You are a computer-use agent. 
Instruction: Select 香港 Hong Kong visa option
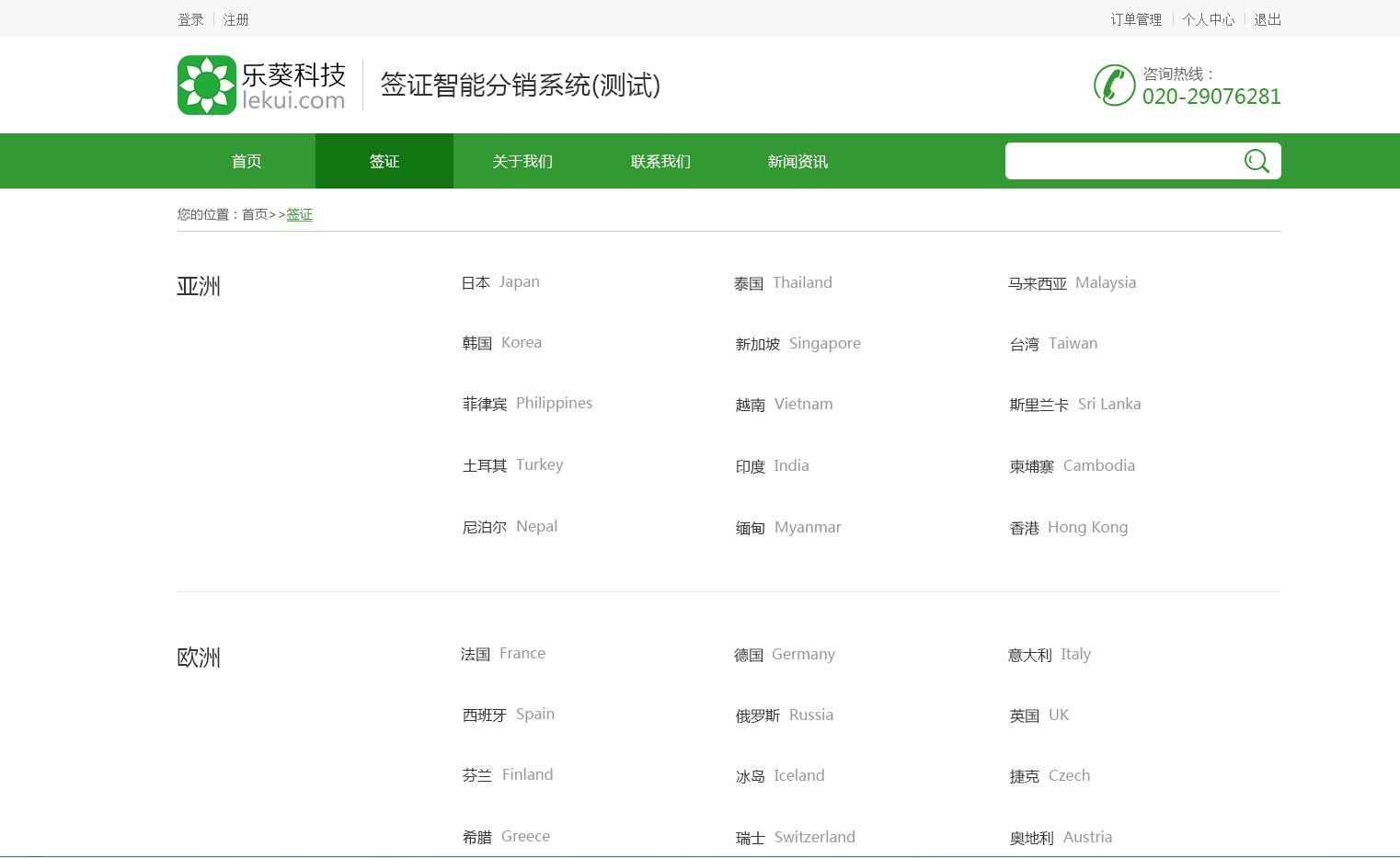(1068, 527)
